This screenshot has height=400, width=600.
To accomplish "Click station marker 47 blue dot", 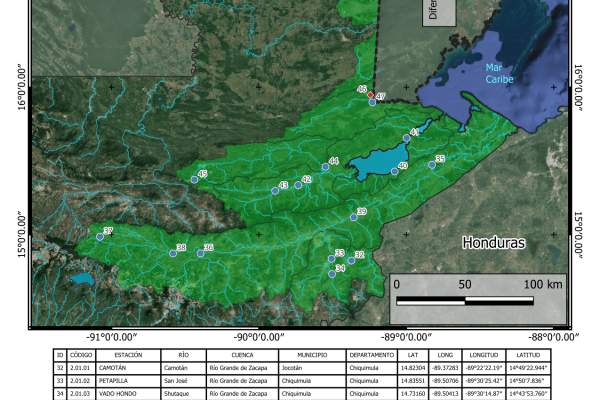I will (372, 102).
